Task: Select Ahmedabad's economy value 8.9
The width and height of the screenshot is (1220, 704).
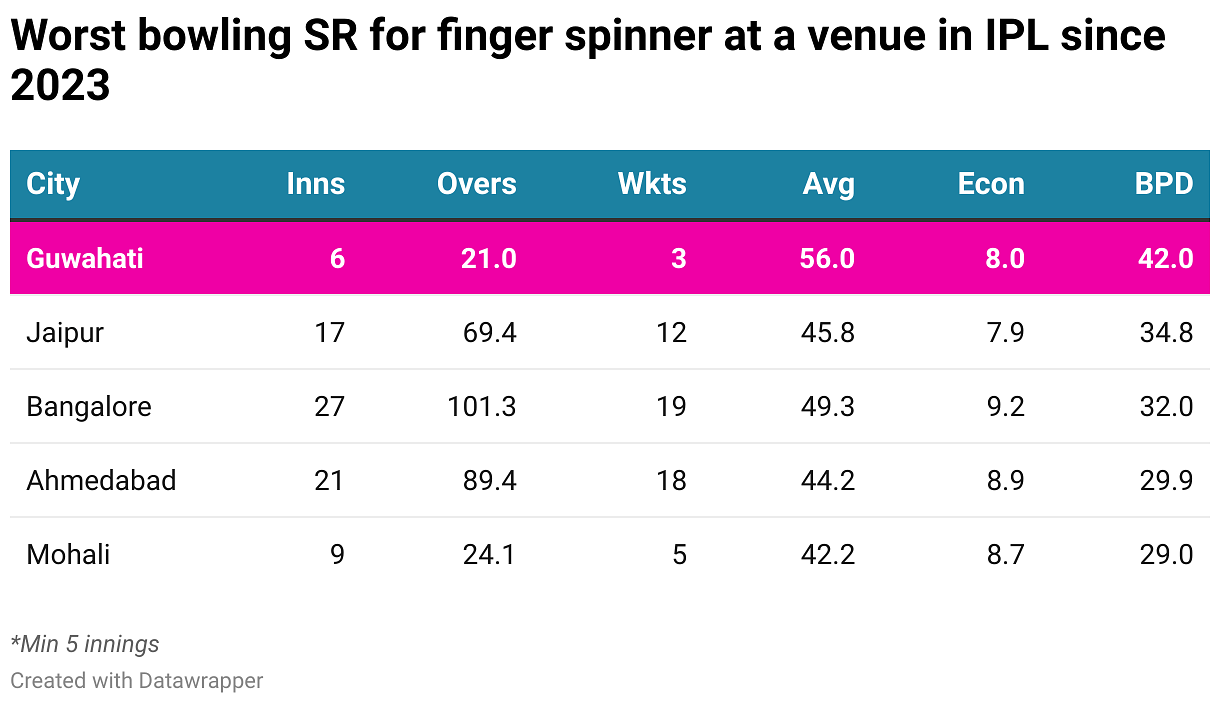Action: [1004, 480]
